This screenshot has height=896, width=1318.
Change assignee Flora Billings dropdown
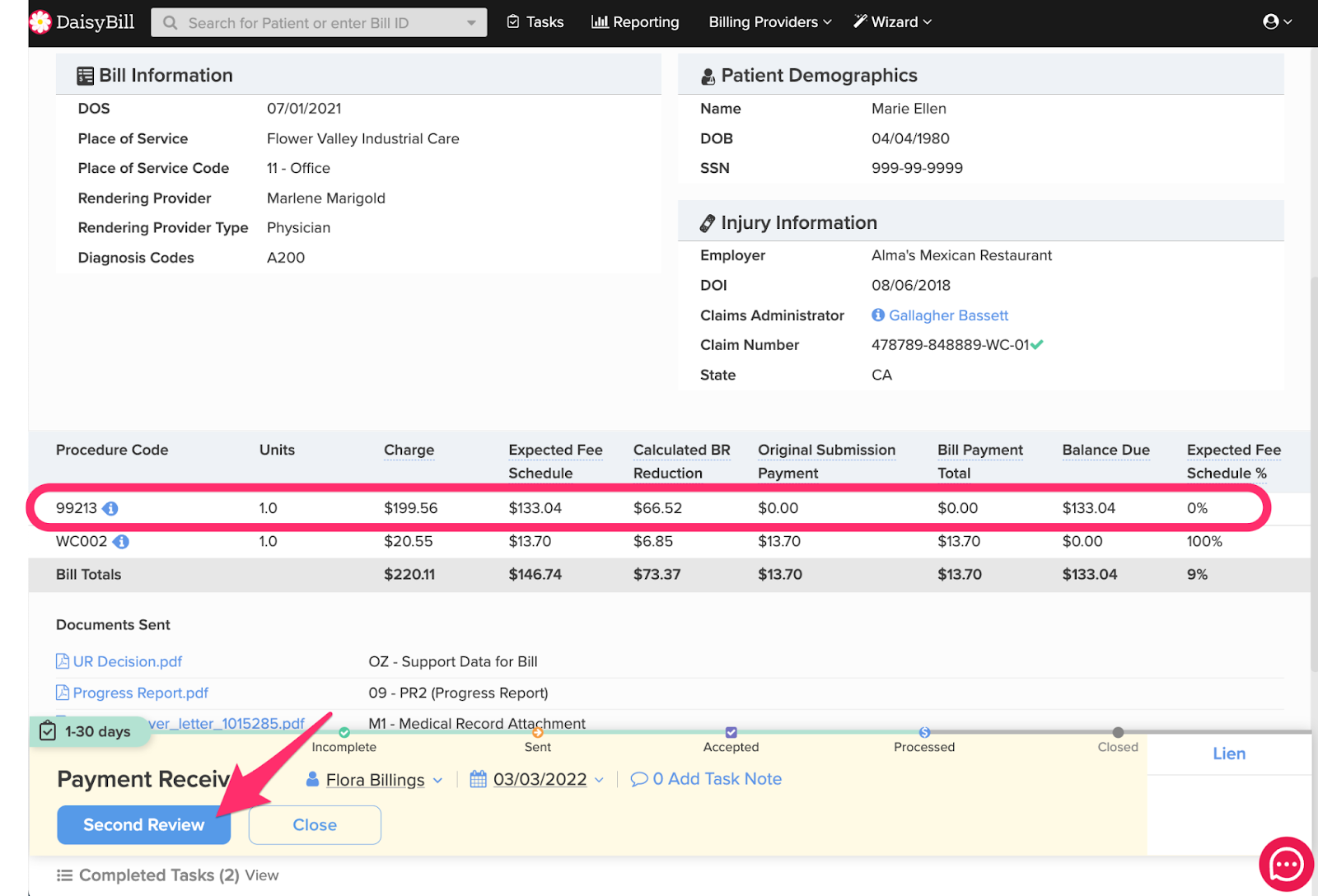376,780
